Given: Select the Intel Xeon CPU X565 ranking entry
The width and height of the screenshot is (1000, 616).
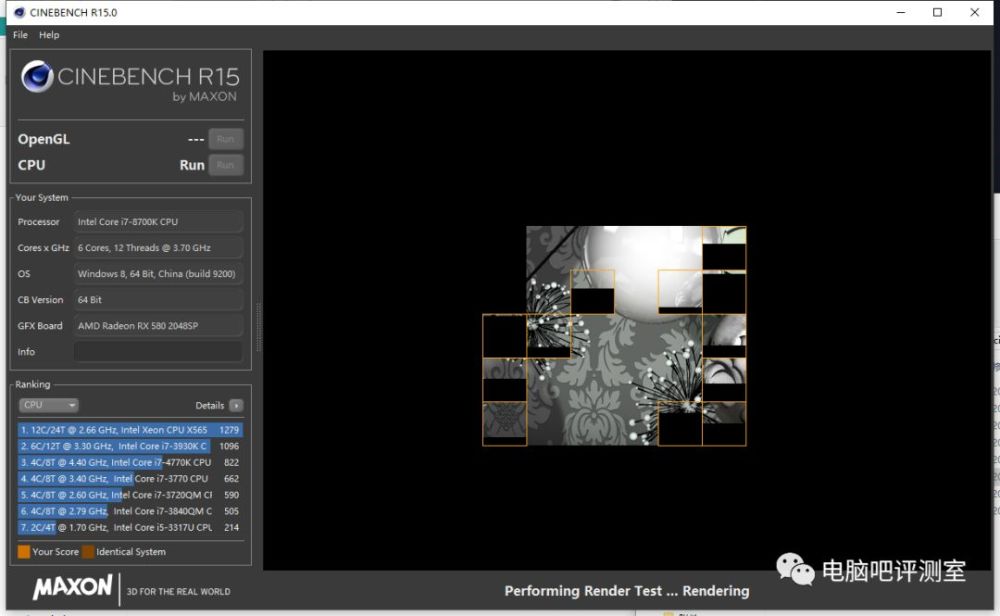Looking at the screenshot, I should 130,430.
